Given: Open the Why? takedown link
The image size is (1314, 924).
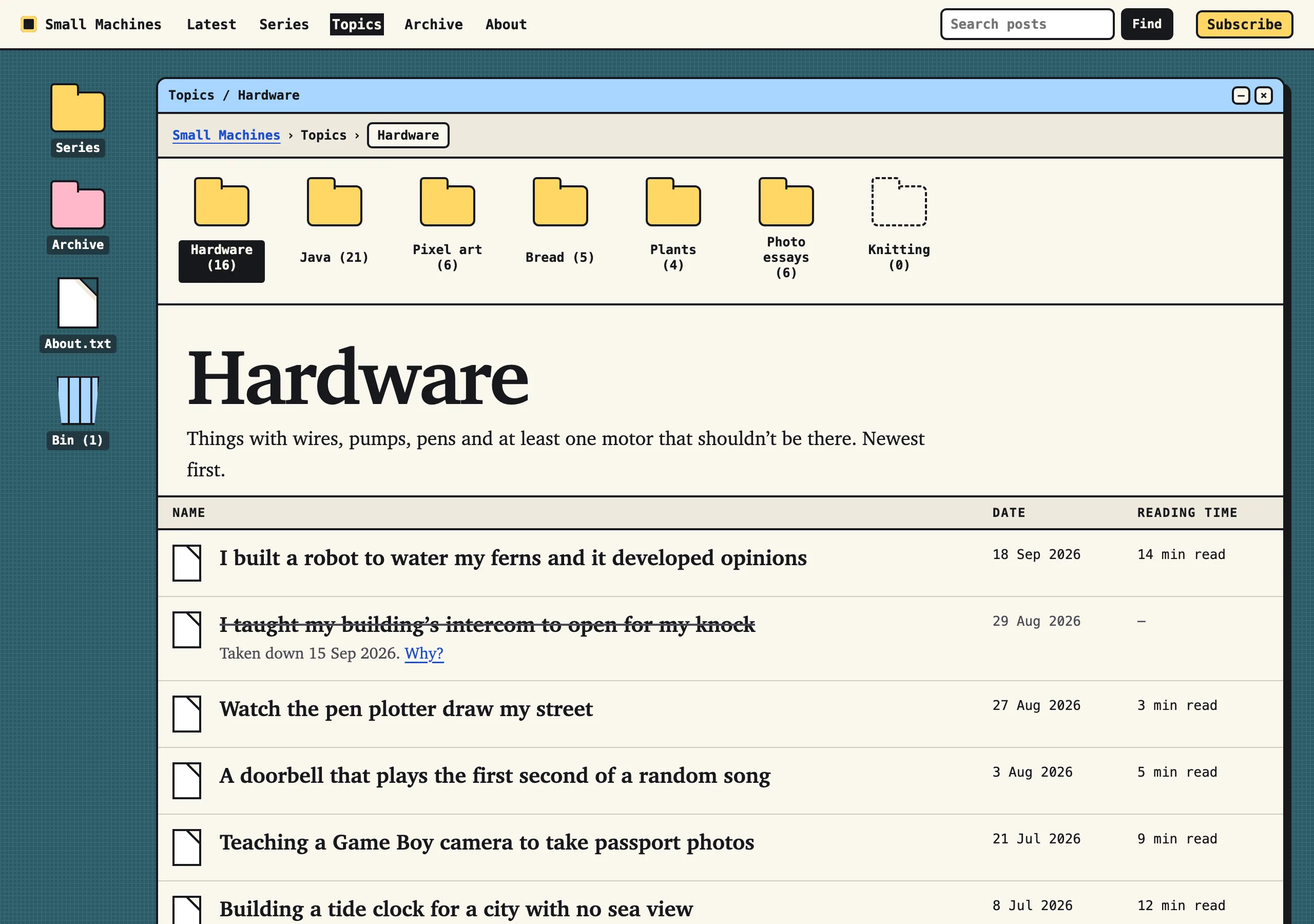Looking at the screenshot, I should (x=424, y=653).
